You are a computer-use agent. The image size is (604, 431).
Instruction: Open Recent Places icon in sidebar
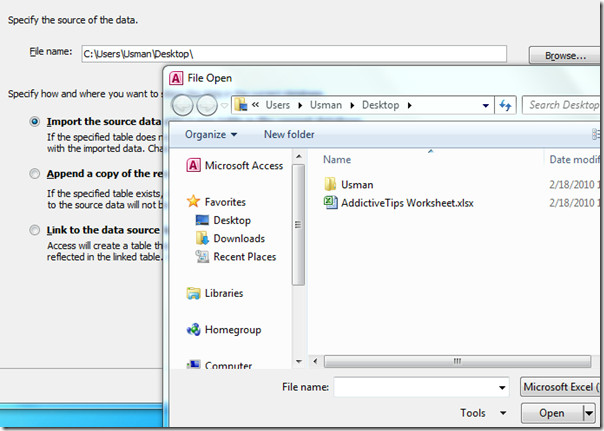[202, 256]
